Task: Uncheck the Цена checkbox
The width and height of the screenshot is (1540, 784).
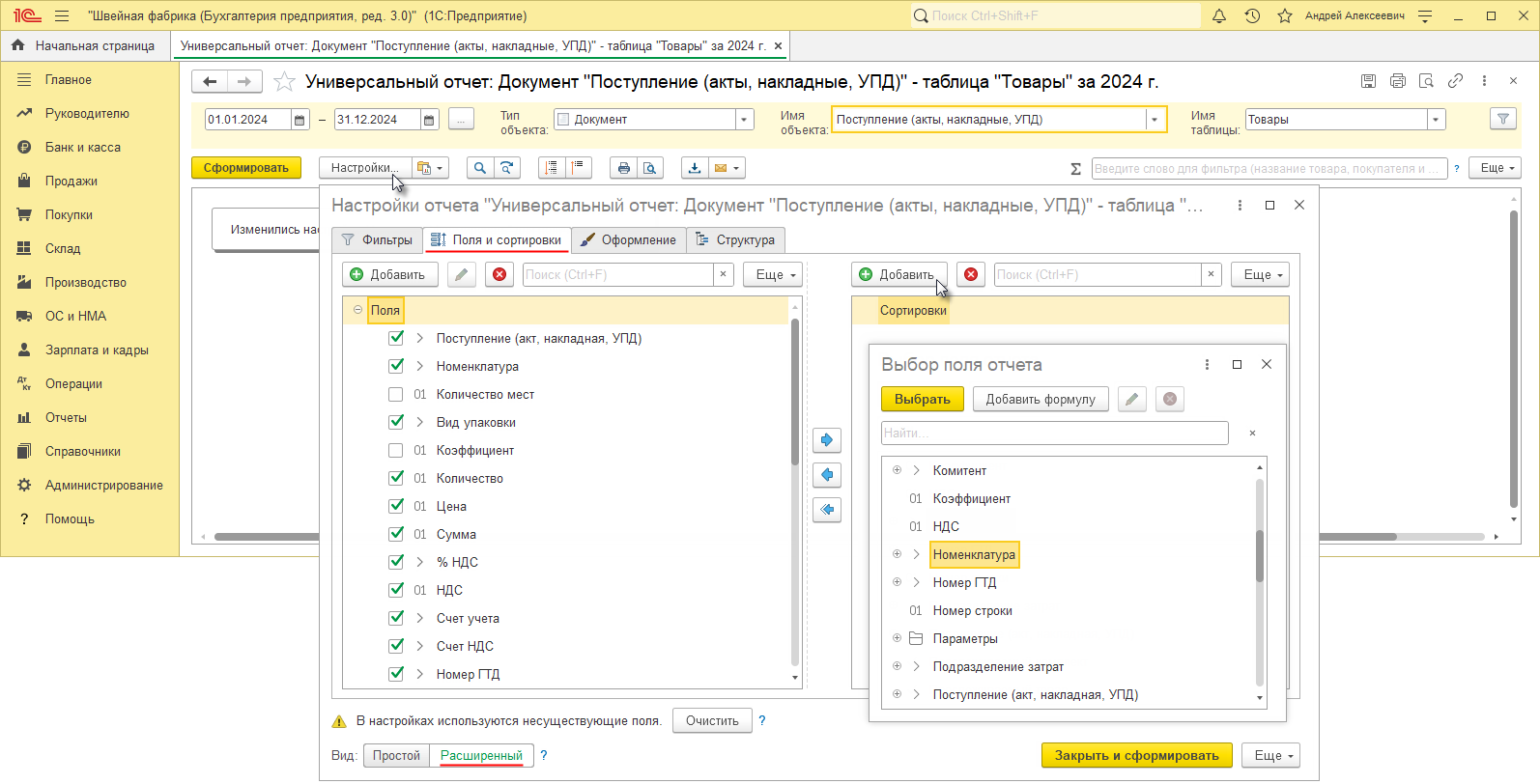Action: coord(396,506)
